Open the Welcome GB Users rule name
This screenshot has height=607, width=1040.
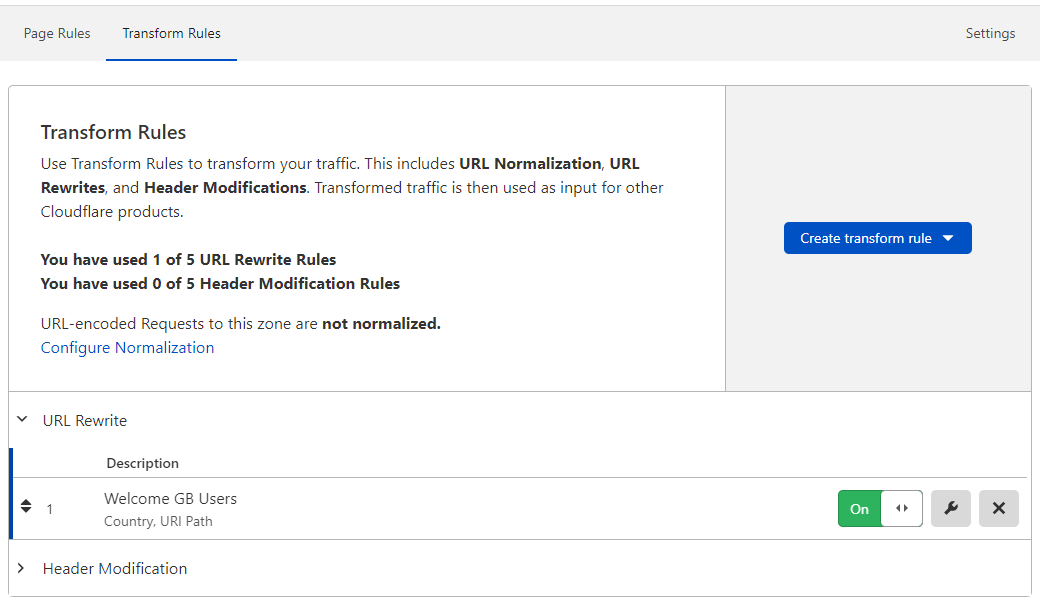pyautogui.click(x=170, y=498)
